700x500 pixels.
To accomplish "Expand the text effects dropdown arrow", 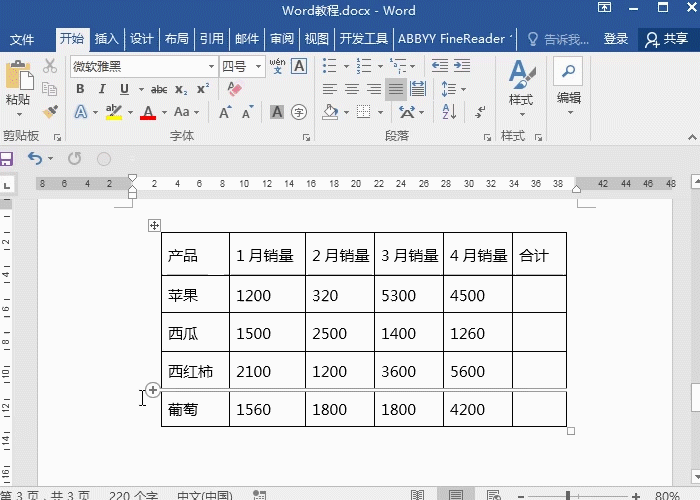I will point(95,112).
